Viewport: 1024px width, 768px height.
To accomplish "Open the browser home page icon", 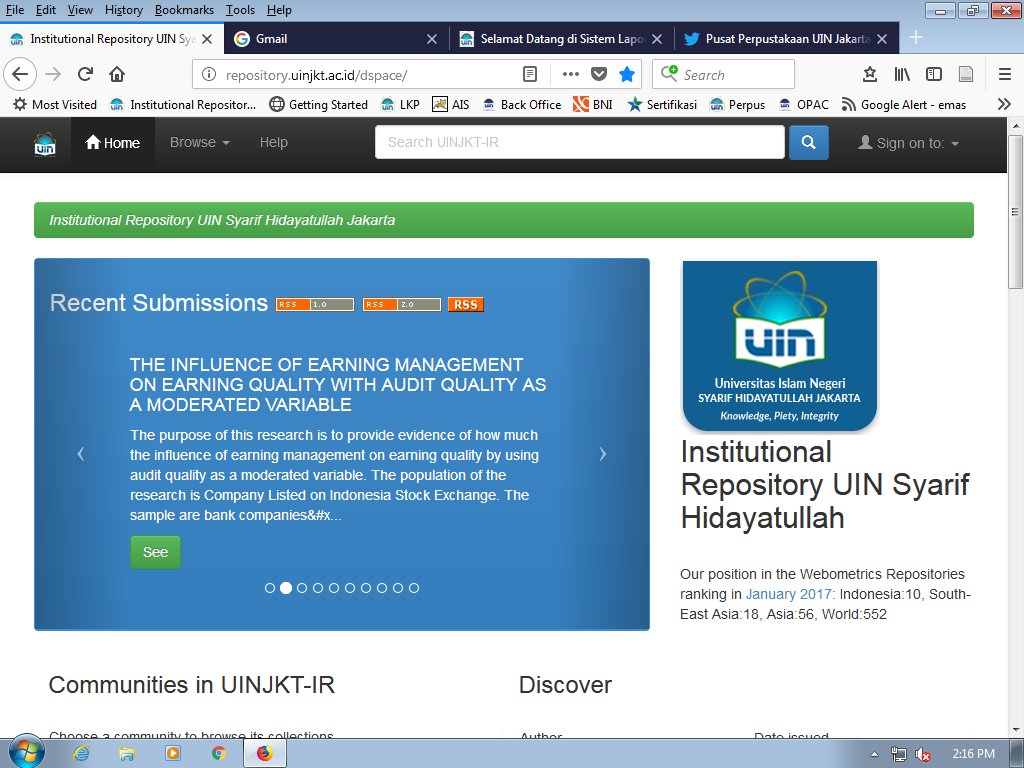I will click(117, 74).
